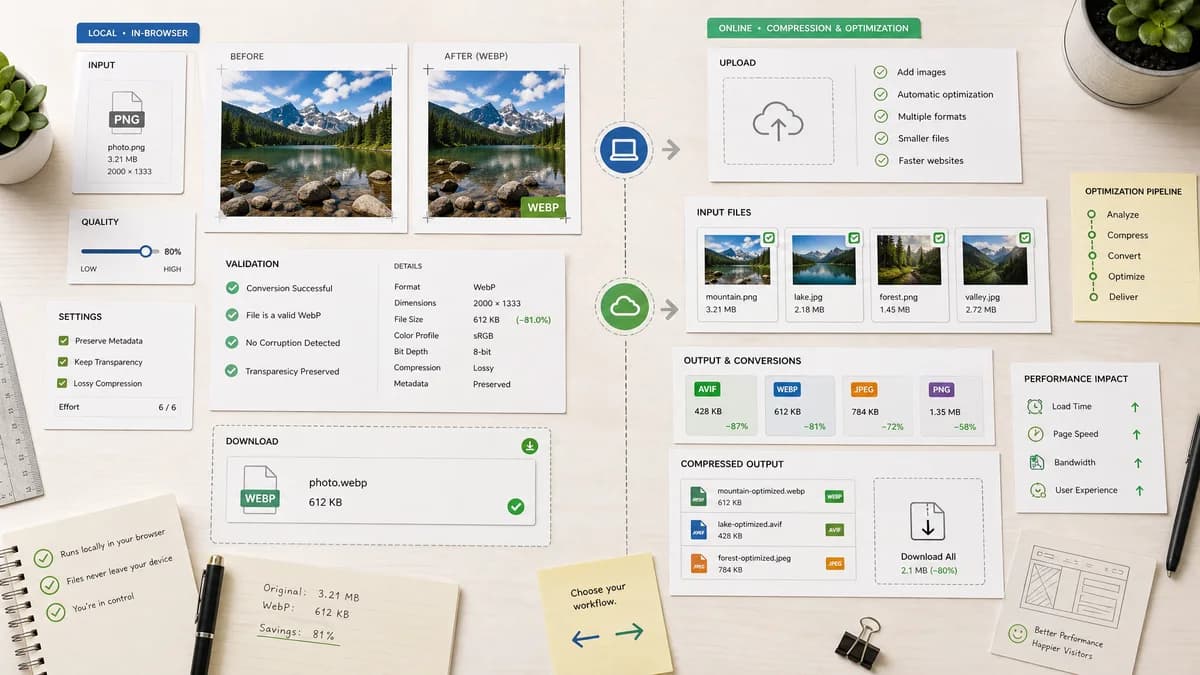Select the Online Compression & Optimization tab label
The width and height of the screenshot is (1200, 675).
click(813, 28)
